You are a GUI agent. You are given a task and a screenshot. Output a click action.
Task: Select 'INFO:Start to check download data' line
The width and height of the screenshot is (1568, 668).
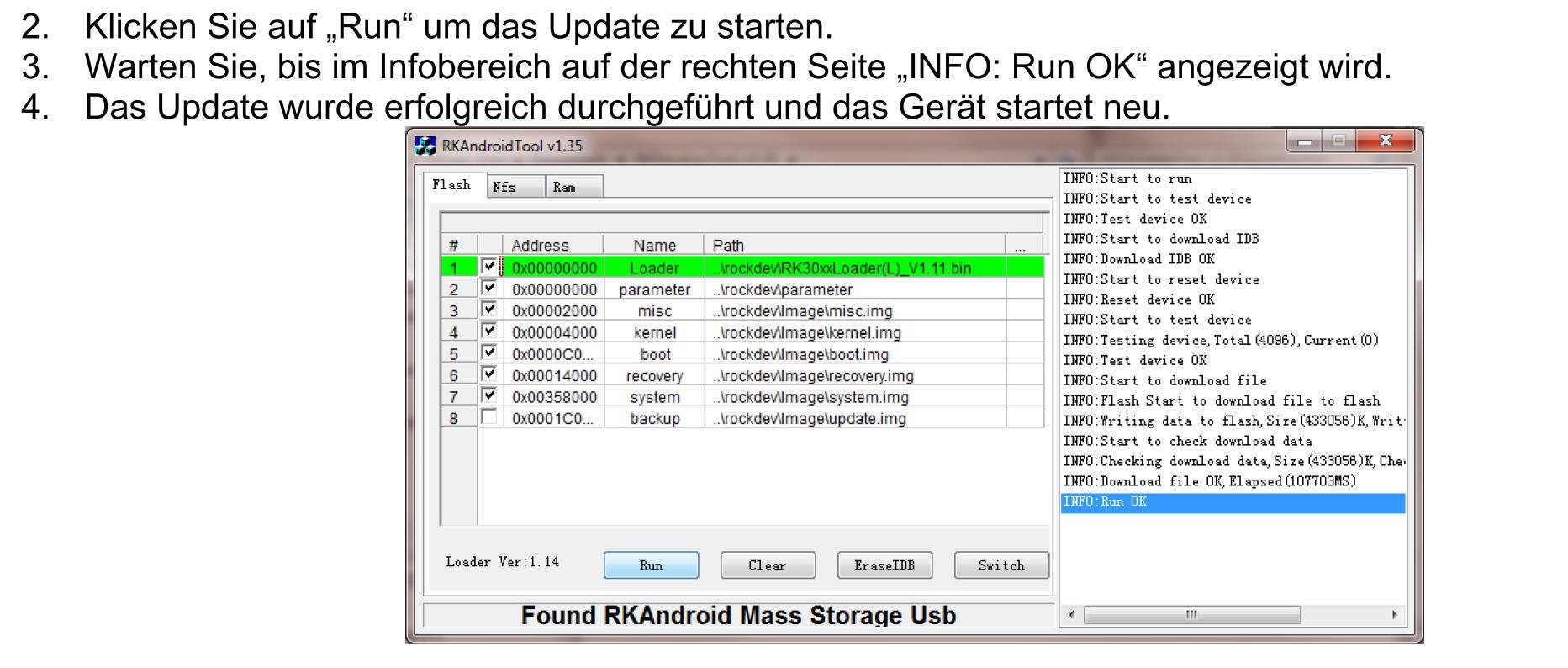pos(1233,441)
